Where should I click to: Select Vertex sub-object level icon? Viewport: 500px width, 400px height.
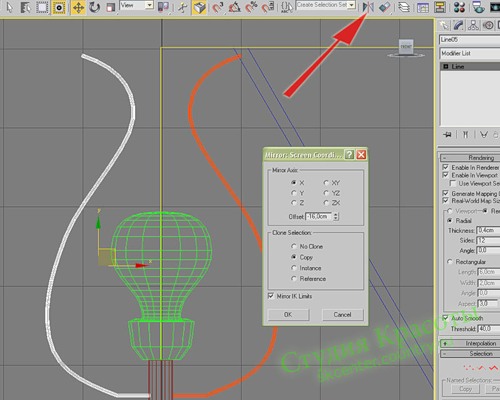tap(469, 368)
